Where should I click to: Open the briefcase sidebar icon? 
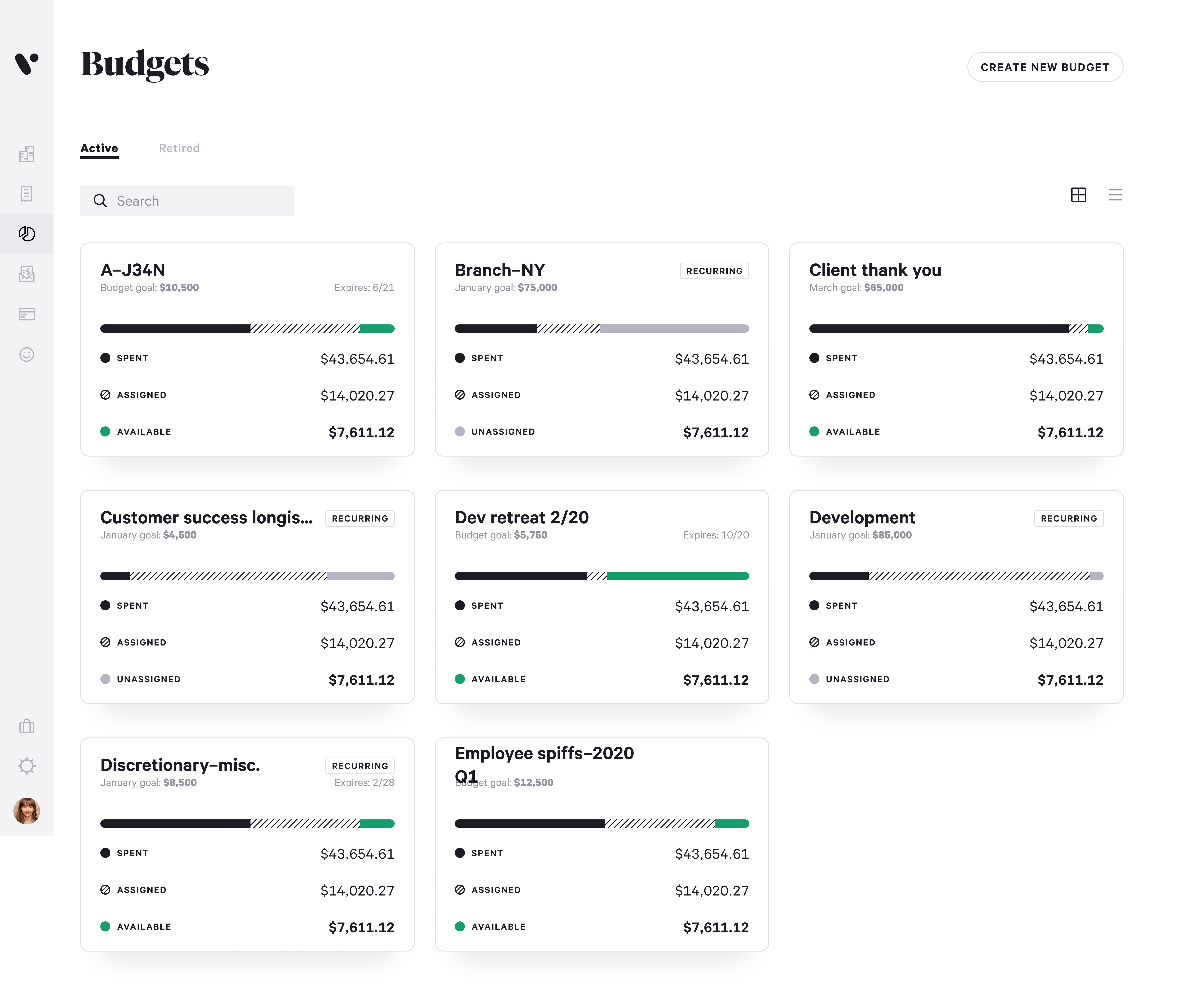click(26, 726)
